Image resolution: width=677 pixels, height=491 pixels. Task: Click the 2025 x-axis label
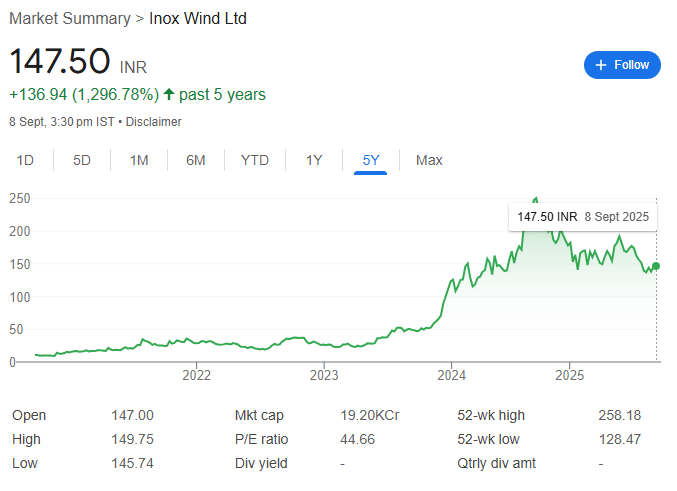pos(569,375)
